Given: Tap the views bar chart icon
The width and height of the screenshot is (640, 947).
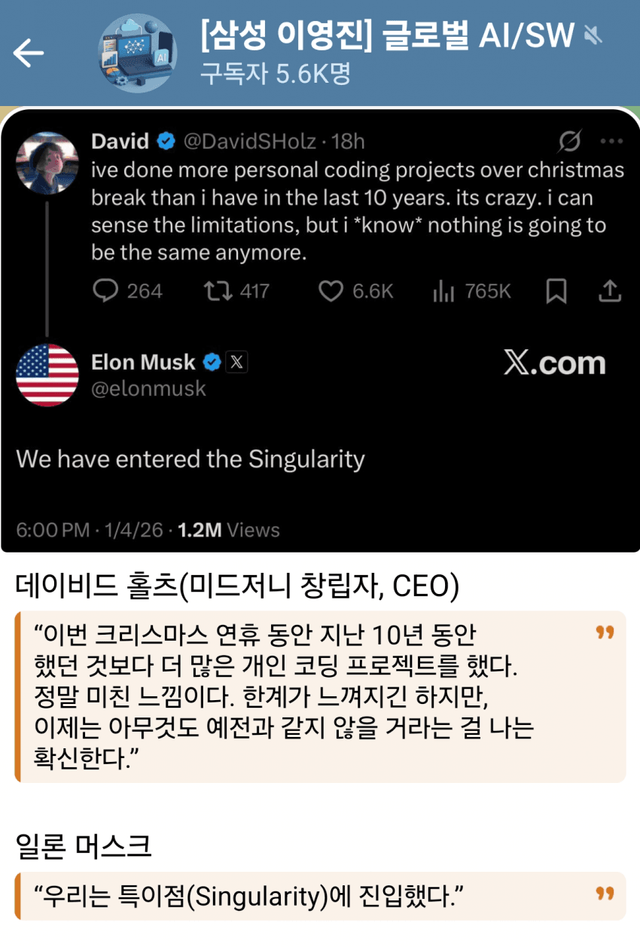Looking at the screenshot, I should 443,291.
